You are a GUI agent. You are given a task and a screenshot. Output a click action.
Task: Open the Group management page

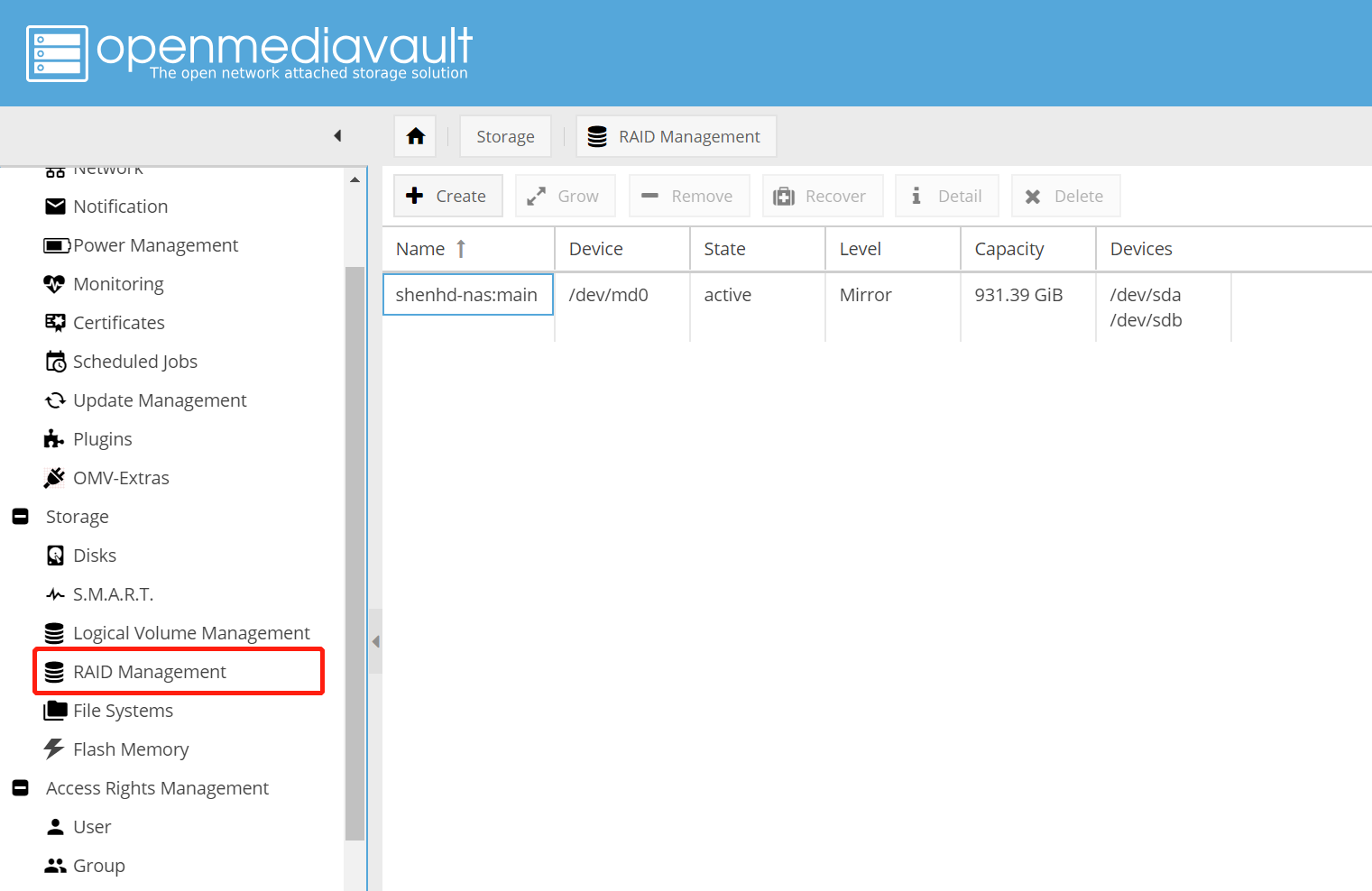pyautogui.click(x=99, y=866)
